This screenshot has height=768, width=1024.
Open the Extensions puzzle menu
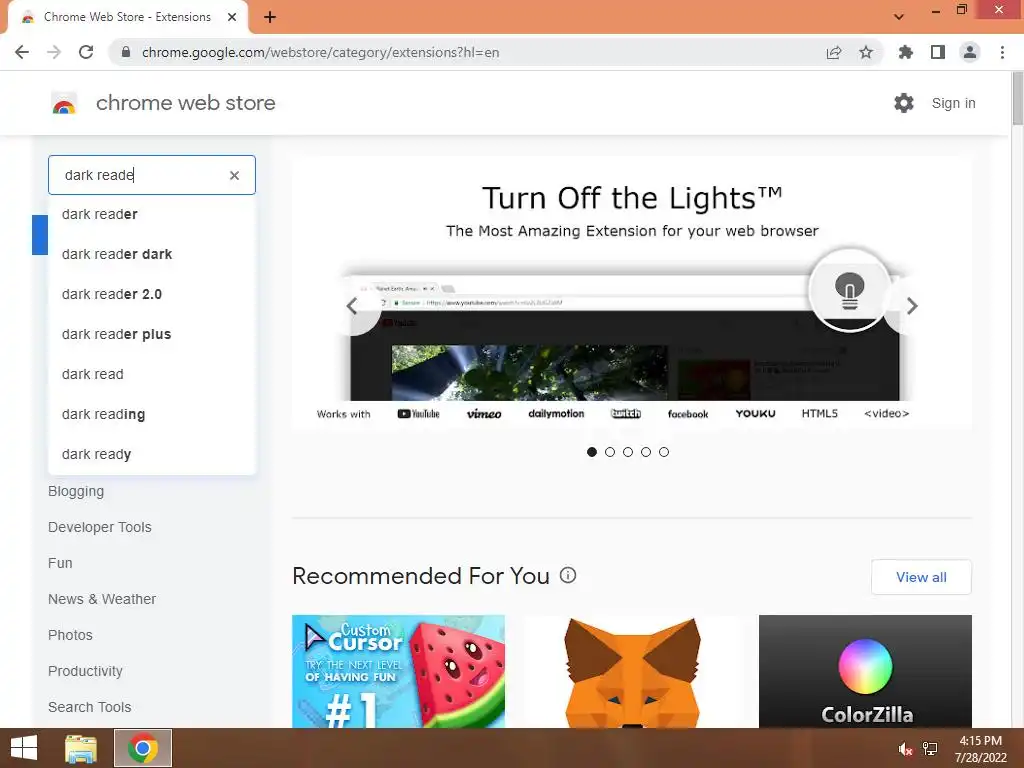pos(905,52)
